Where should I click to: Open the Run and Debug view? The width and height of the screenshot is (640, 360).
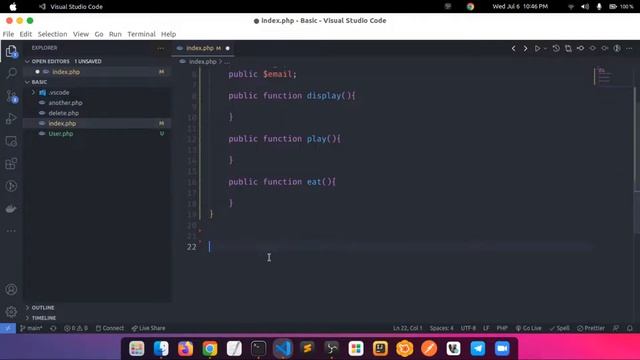11,119
